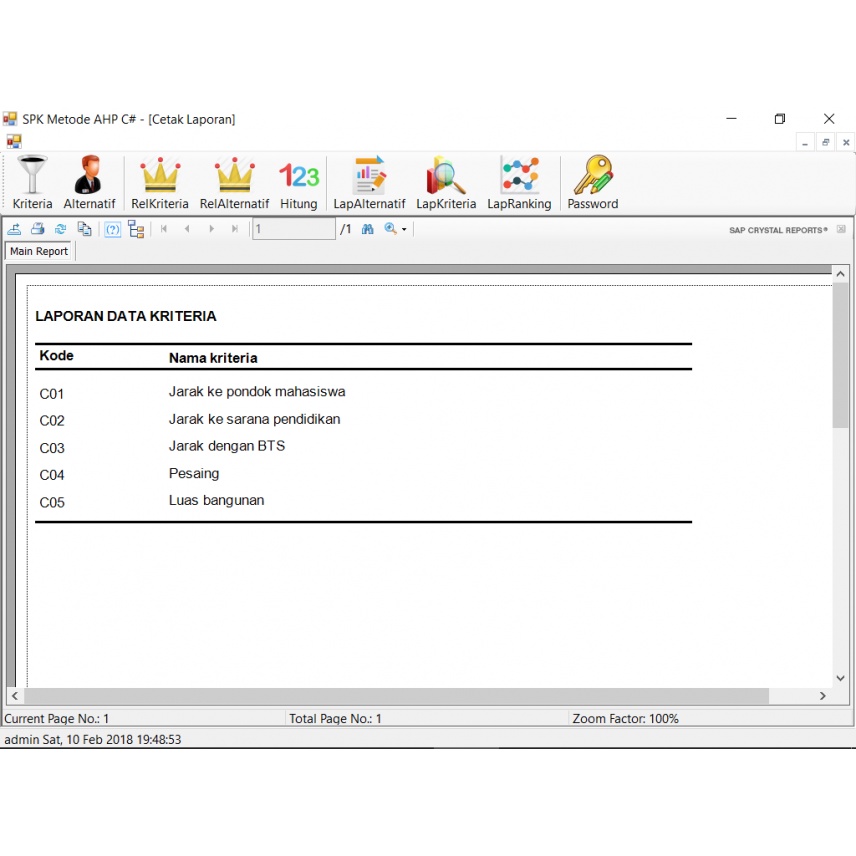Open the Password key icon
Viewport: 856px width, 856px height.
point(593,183)
